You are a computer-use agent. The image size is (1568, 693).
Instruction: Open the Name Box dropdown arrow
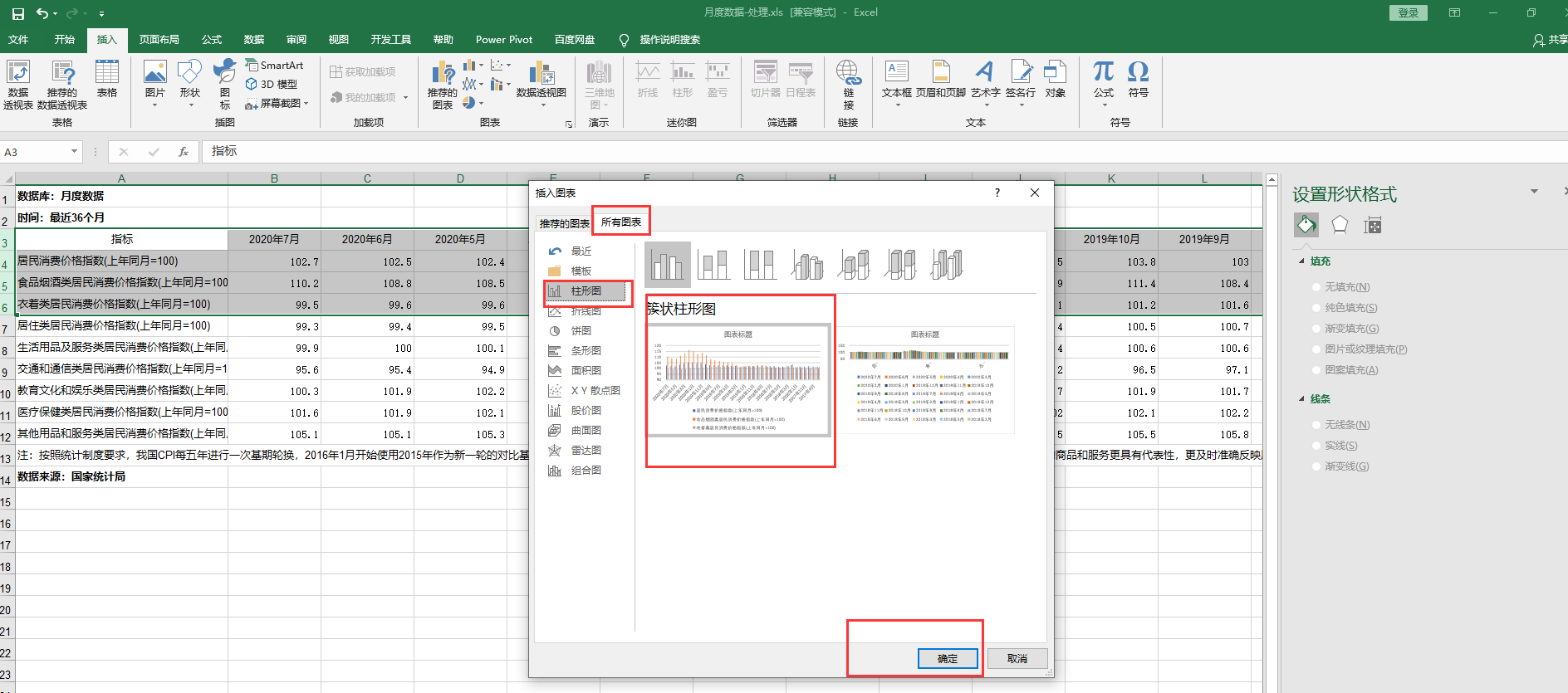point(74,151)
